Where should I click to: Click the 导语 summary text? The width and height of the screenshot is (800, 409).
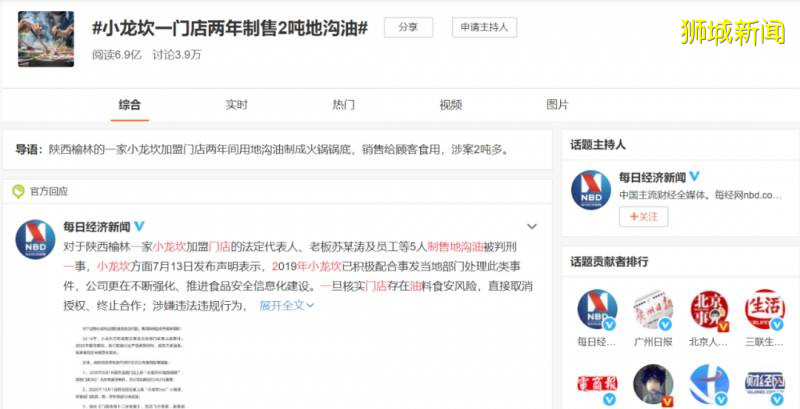point(263,149)
